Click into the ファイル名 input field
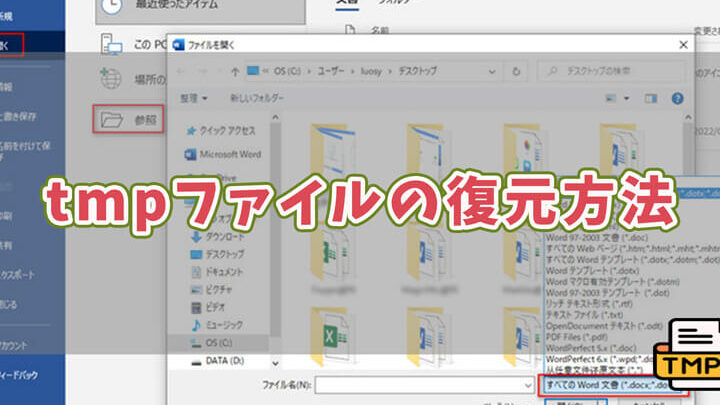Viewport: 720px width, 405px height. pos(420,384)
